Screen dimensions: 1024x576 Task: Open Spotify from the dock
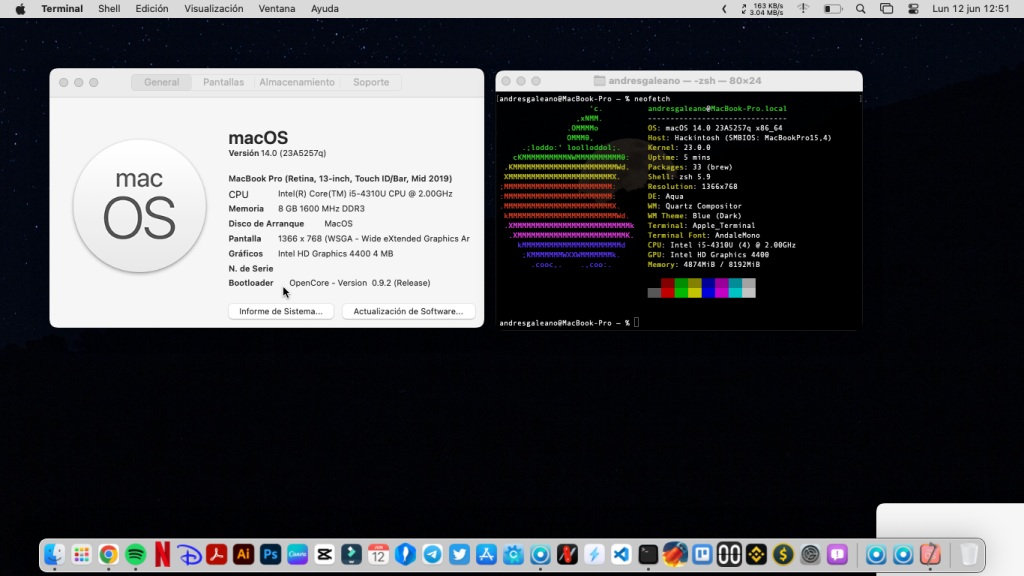136,554
